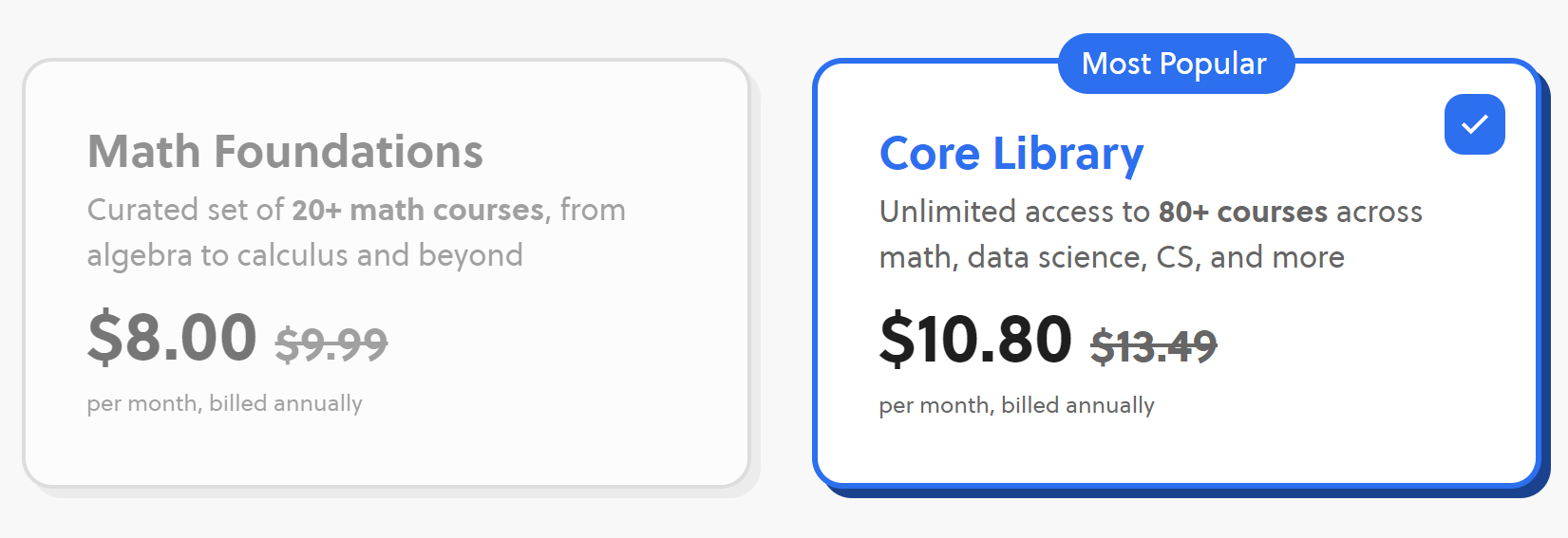Click empty space below Core Library billing note
Image resolution: width=1568 pixels, height=538 pixels.
coord(1178,451)
